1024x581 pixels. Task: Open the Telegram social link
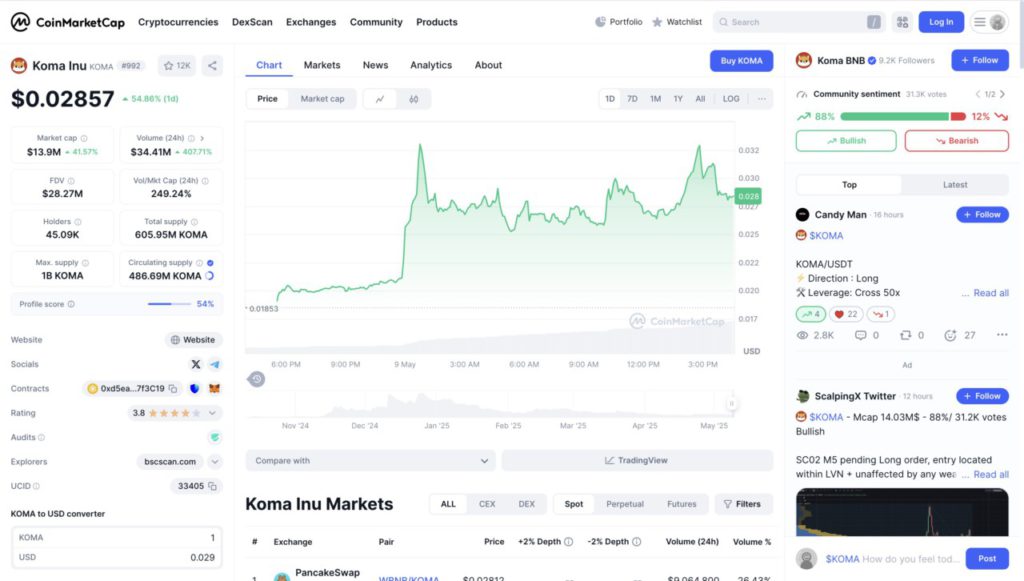pyautogui.click(x=215, y=365)
